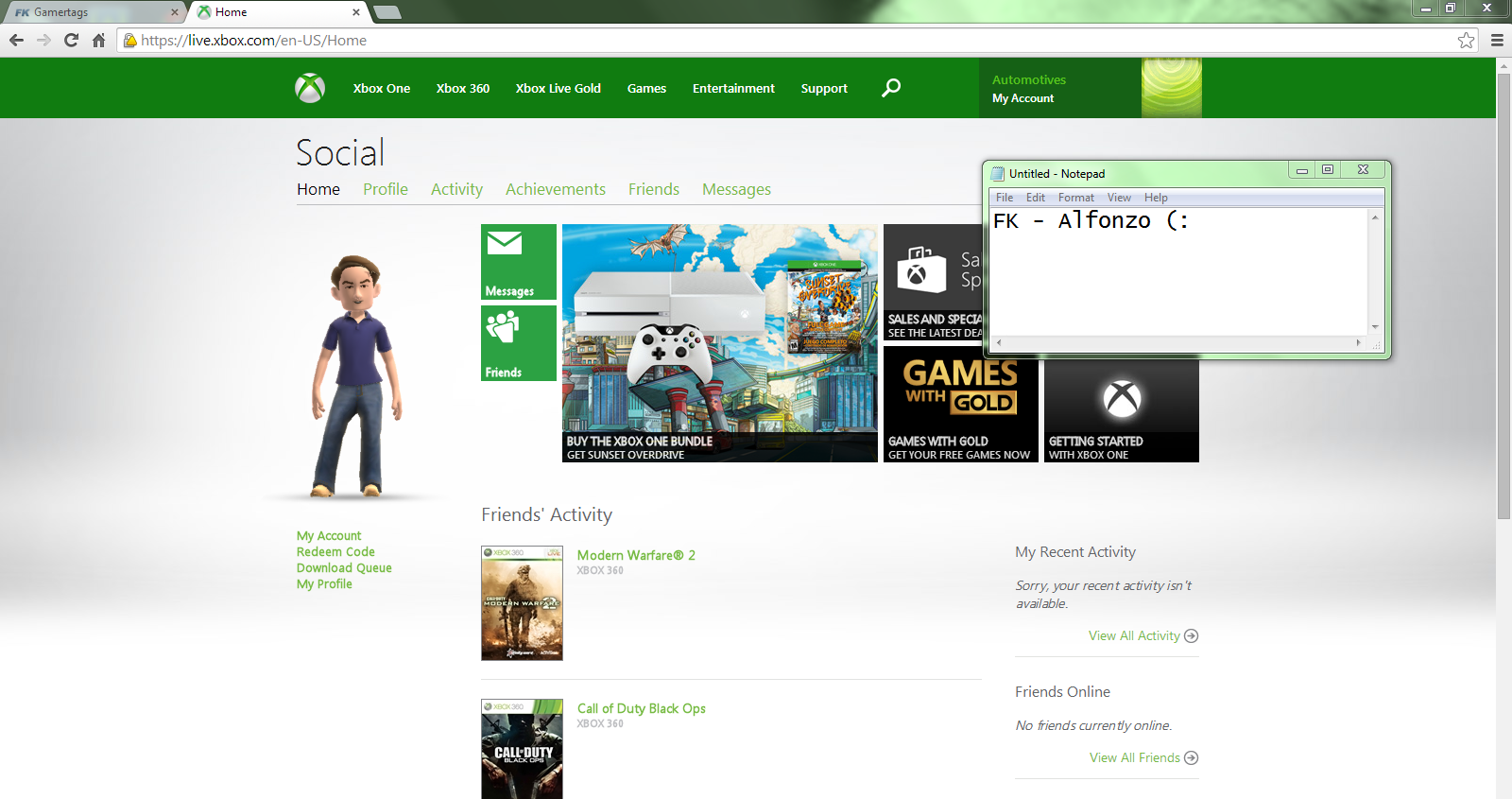Click the Notepad title bar icon

[997, 173]
